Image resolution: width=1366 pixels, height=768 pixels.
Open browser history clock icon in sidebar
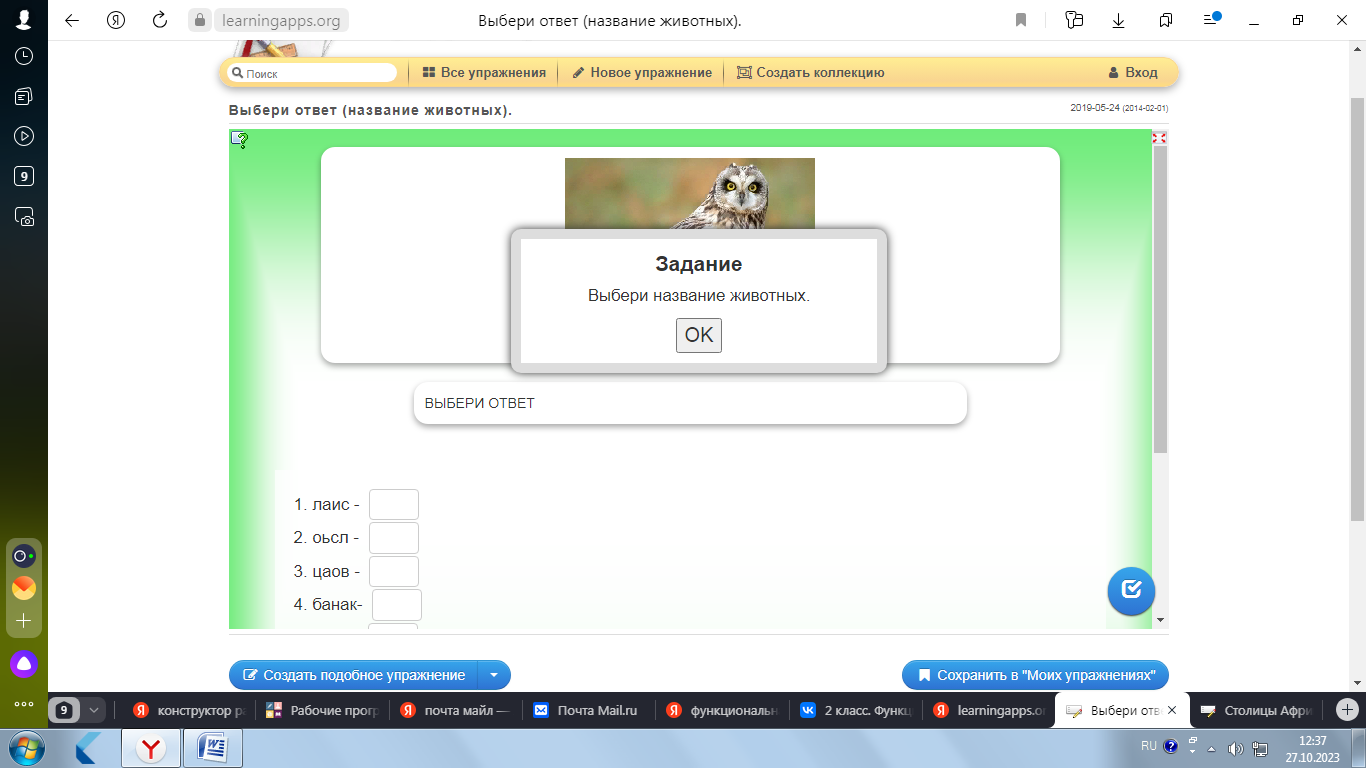point(24,56)
